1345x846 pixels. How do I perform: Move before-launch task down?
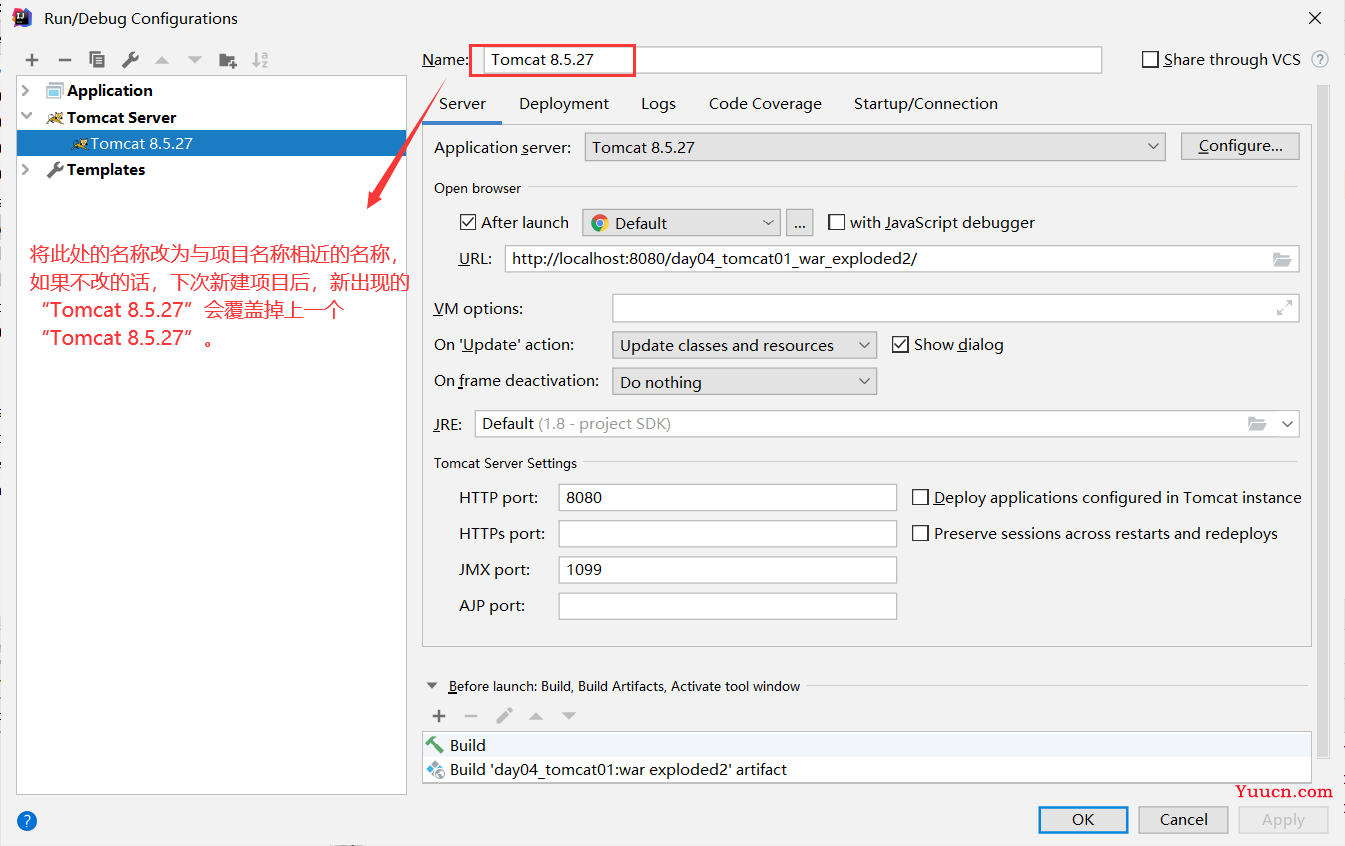568,716
